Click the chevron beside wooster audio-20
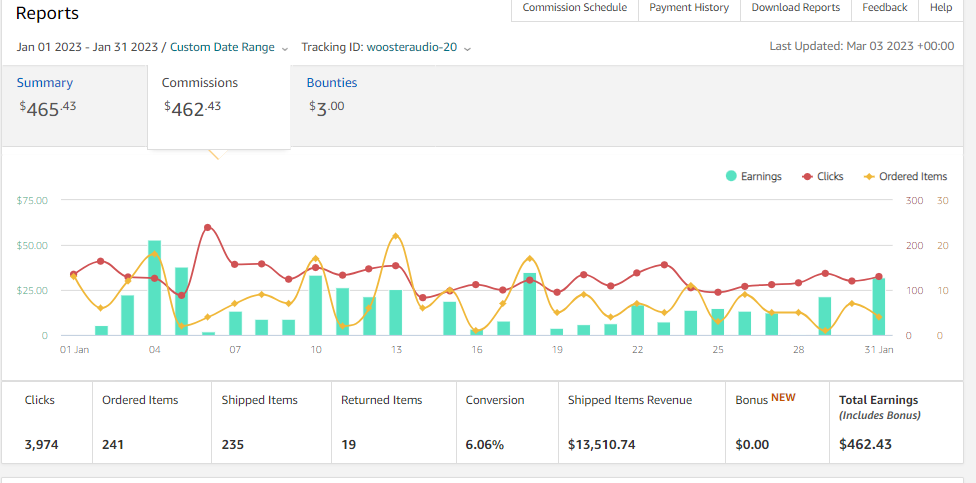 click(x=467, y=48)
